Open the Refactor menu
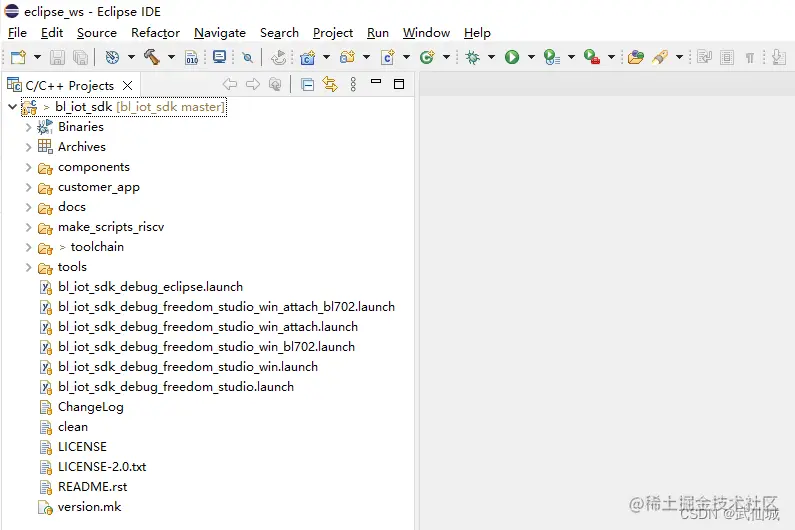The width and height of the screenshot is (795, 530). pyautogui.click(x=155, y=33)
